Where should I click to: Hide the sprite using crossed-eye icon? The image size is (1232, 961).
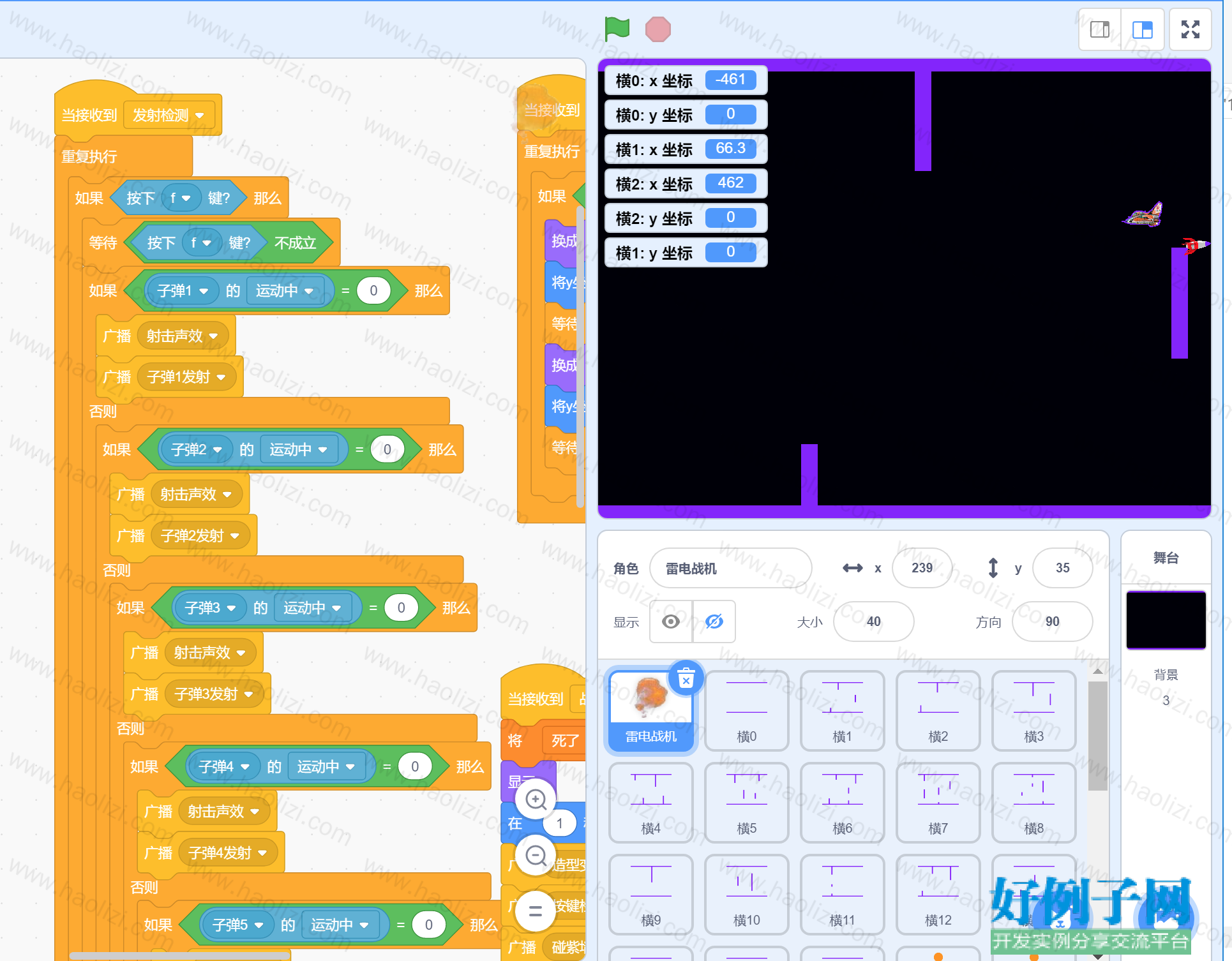point(714,622)
